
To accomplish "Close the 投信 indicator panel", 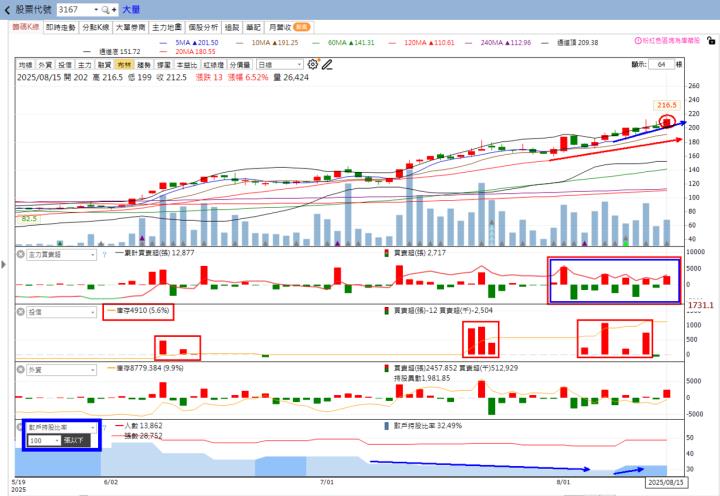I will click(x=21, y=312).
